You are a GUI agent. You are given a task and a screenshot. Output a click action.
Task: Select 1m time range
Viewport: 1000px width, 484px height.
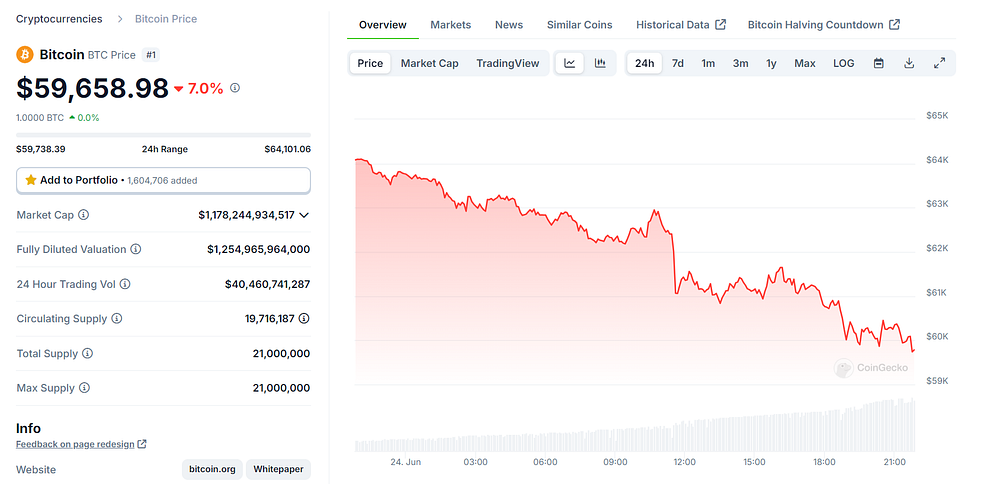[708, 63]
